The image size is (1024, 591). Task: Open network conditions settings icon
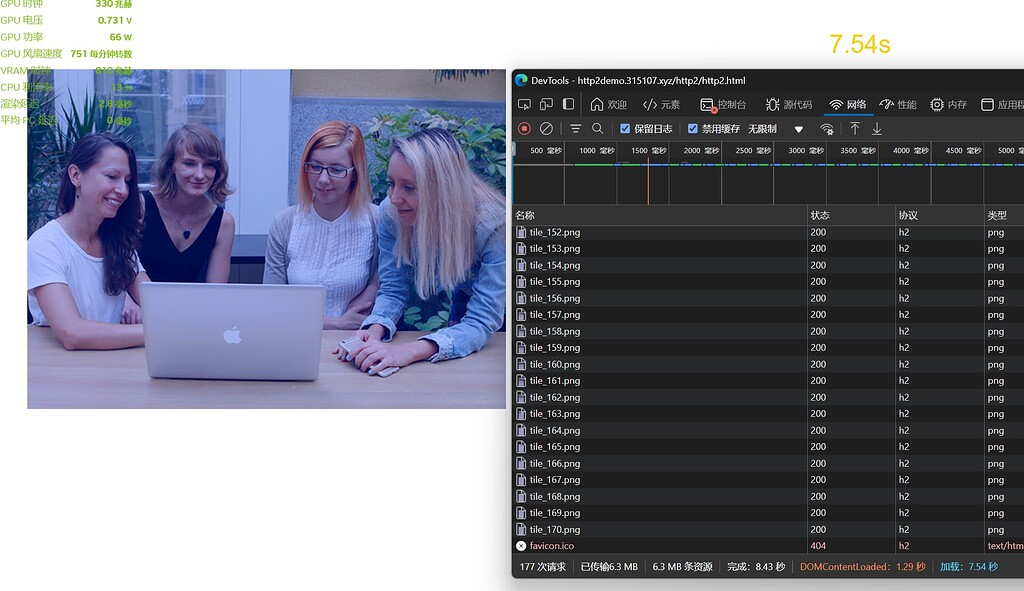827,129
